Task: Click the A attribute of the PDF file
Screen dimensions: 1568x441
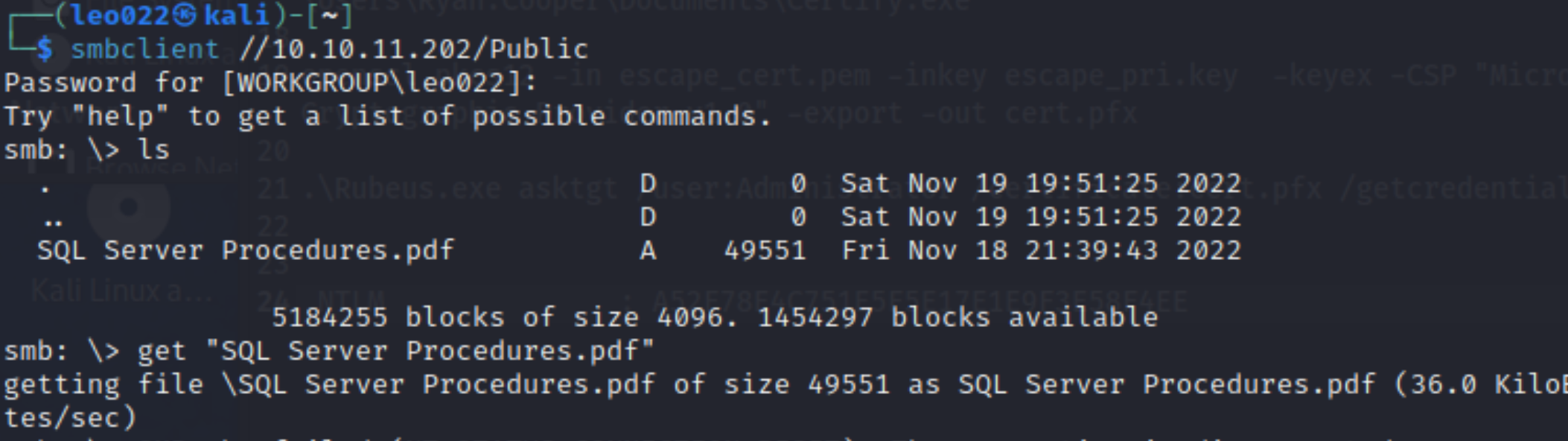Action: coord(648,250)
